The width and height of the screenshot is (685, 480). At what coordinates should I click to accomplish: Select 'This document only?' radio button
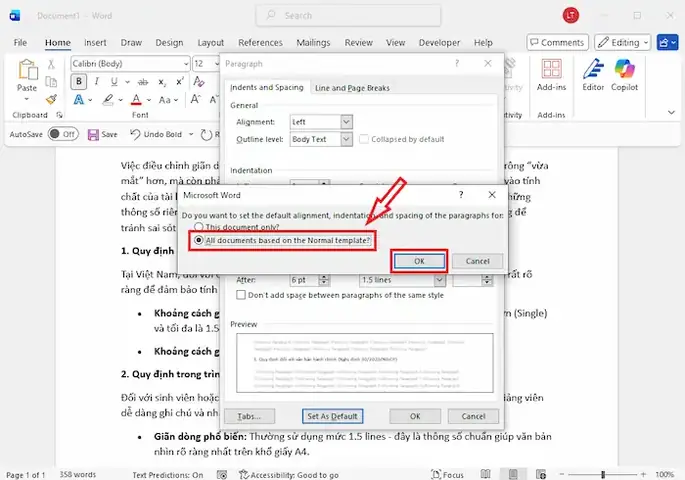pos(199,227)
